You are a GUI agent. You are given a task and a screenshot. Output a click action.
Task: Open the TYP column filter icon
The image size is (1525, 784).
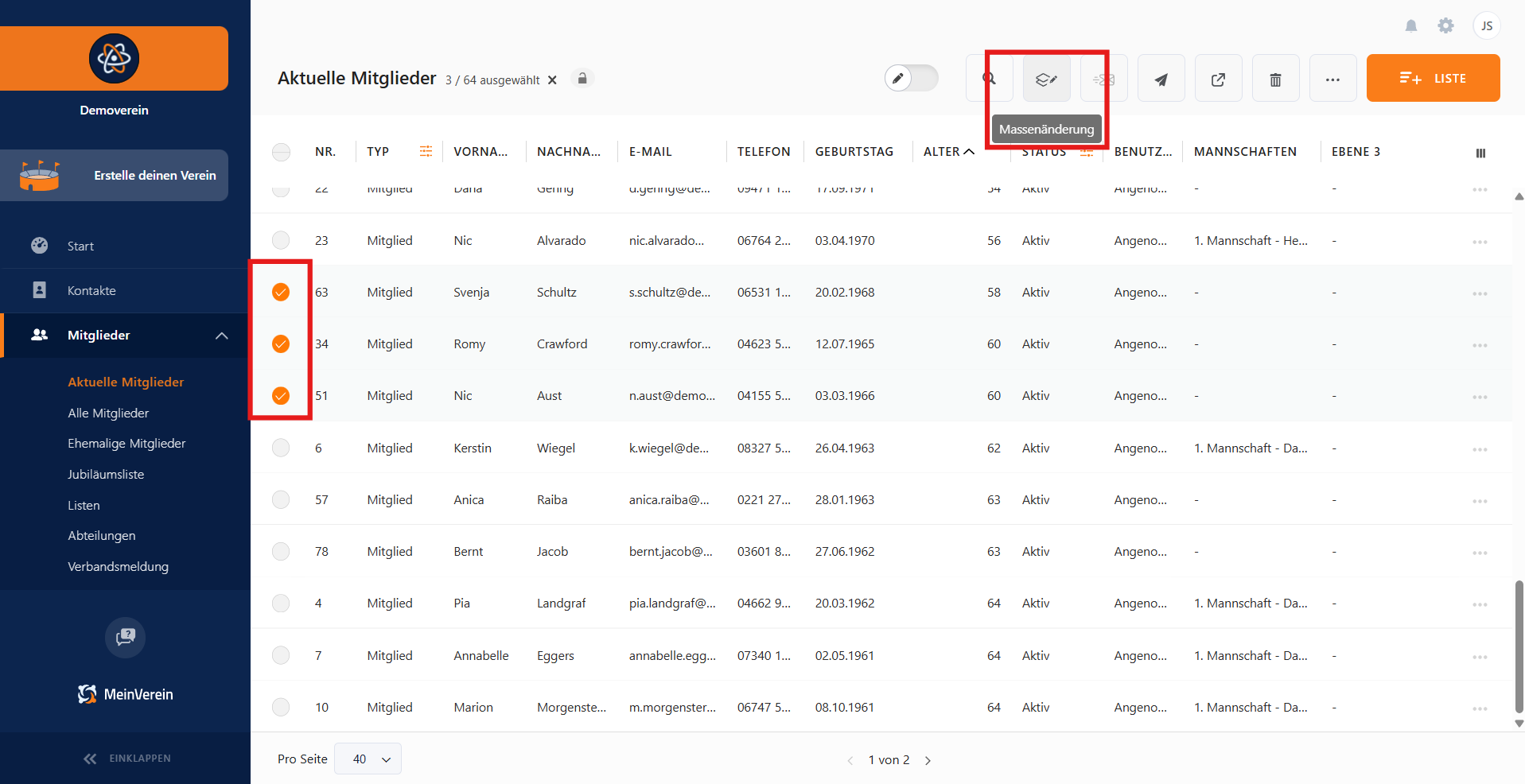(x=426, y=151)
